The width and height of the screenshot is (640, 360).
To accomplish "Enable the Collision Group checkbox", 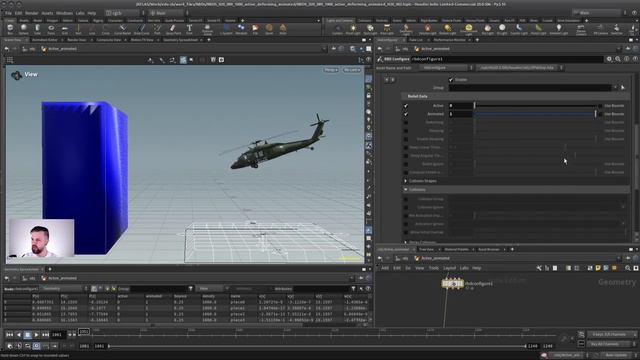I will [x=406, y=199].
